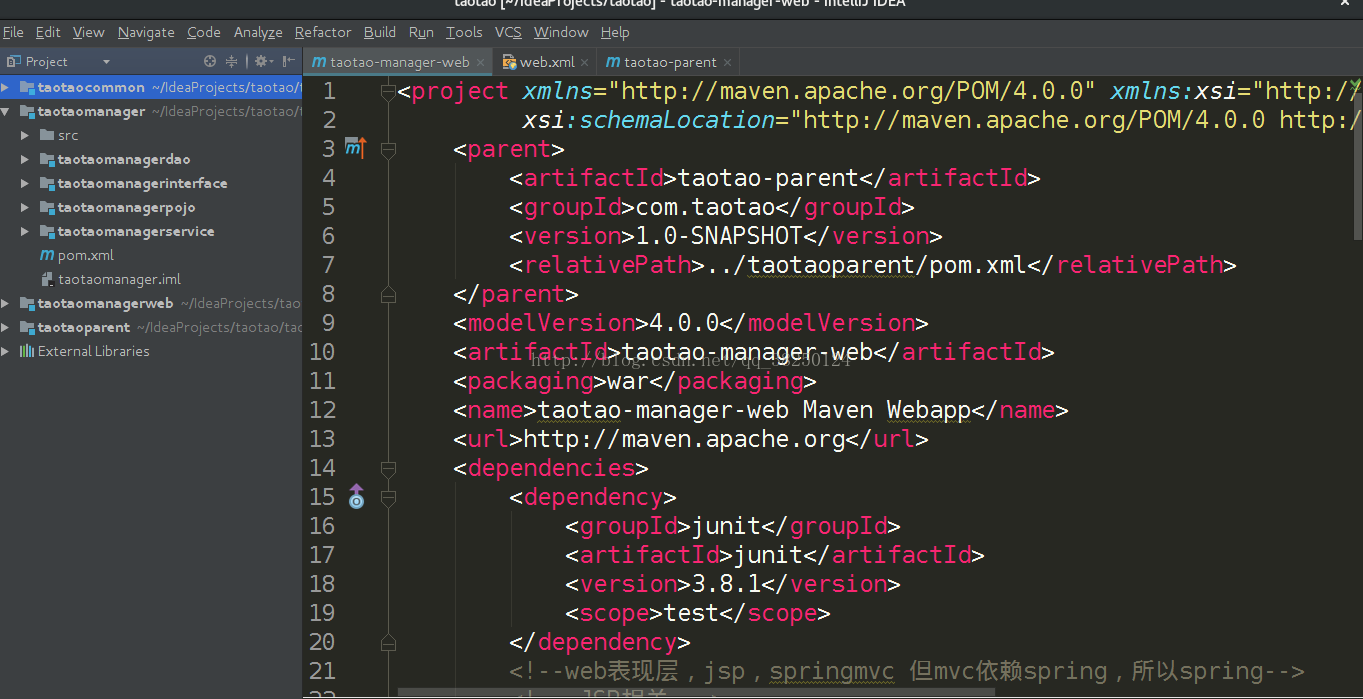Fold the parent tag on line 3

tap(388, 150)
